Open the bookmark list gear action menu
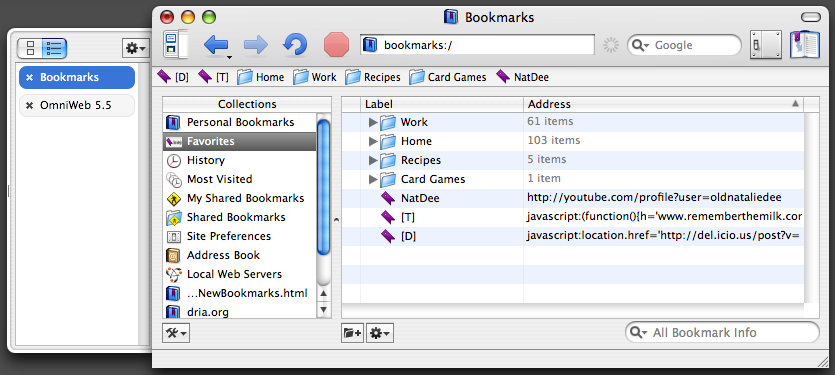Viewport: 835px width, 375px height. tap(380, 333)
